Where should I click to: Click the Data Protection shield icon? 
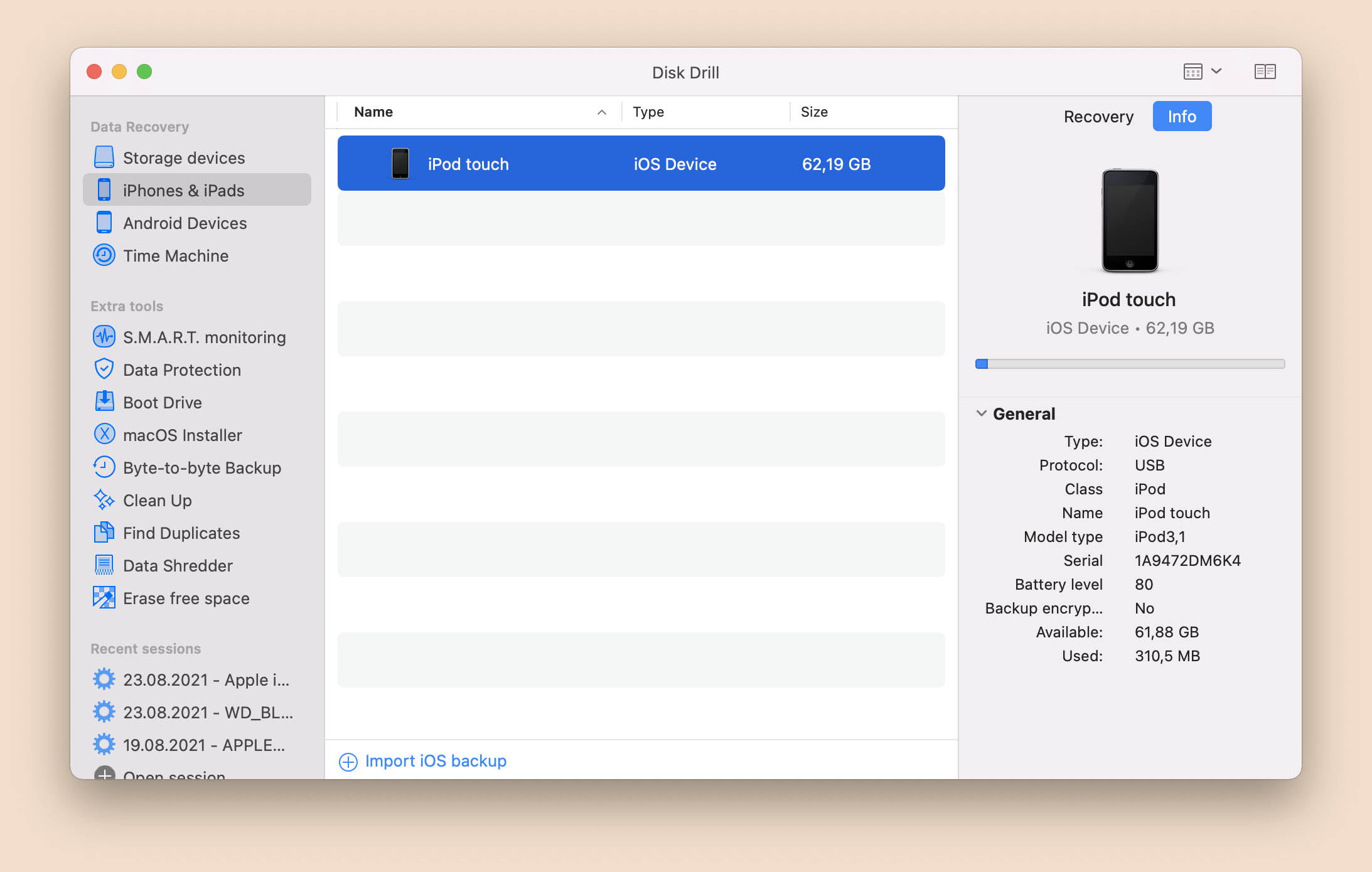pos(104,370)
